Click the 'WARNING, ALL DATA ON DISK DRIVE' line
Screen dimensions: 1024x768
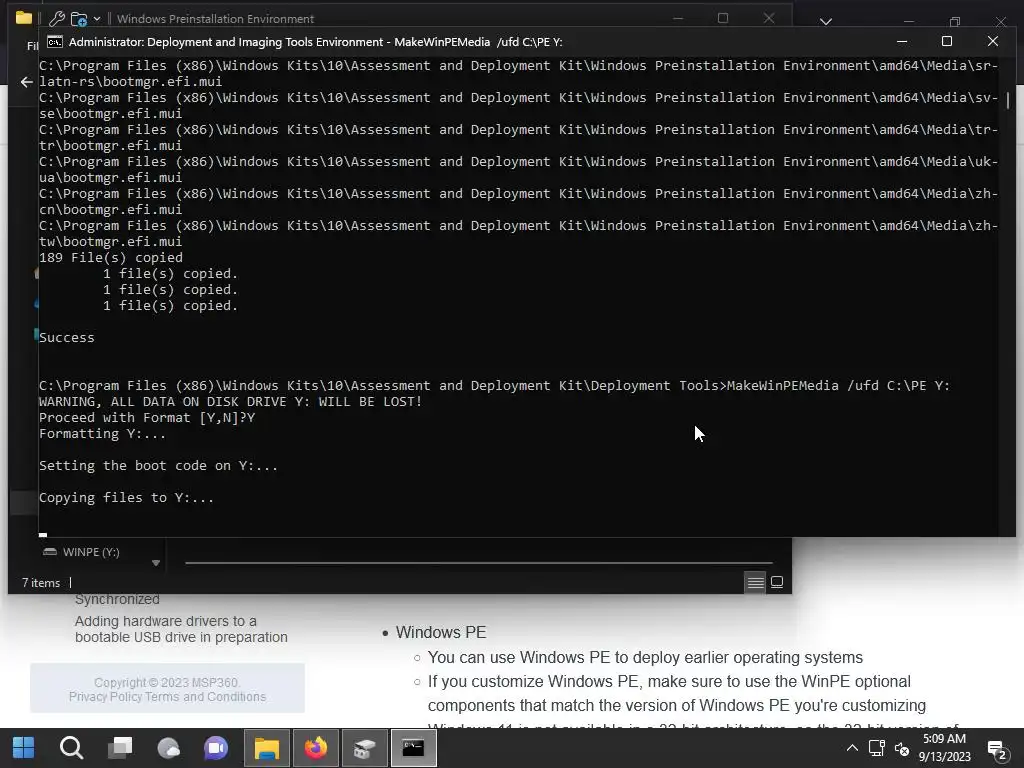(231, 402)
